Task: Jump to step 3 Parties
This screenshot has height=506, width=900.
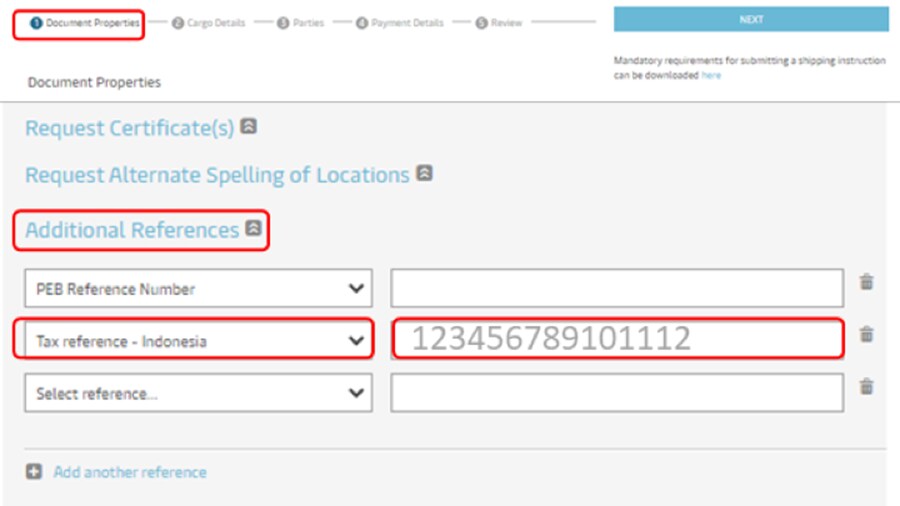Action: 301,23
